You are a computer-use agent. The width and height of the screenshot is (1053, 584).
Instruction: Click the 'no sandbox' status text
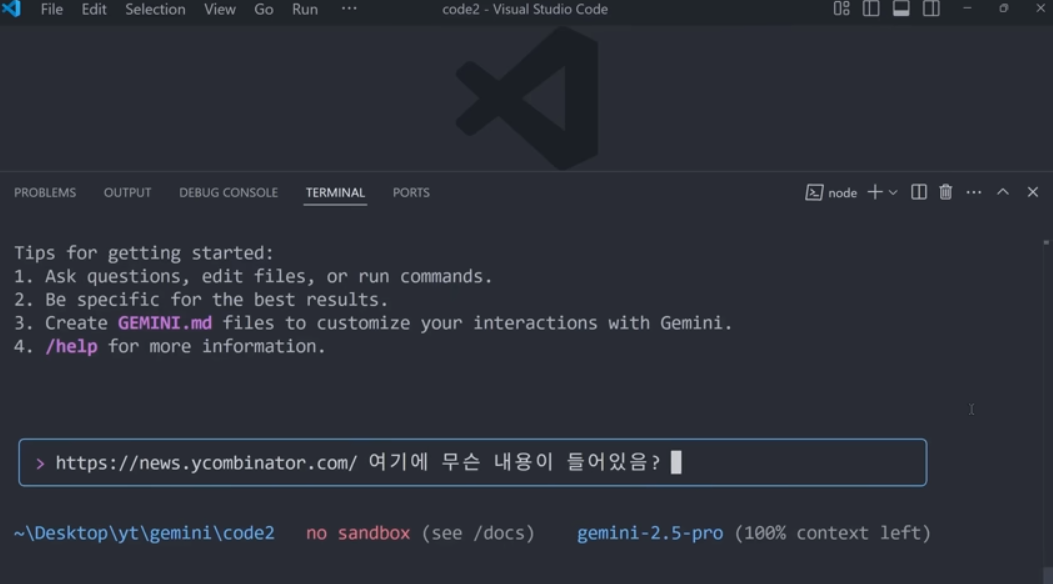coord(358,533)
